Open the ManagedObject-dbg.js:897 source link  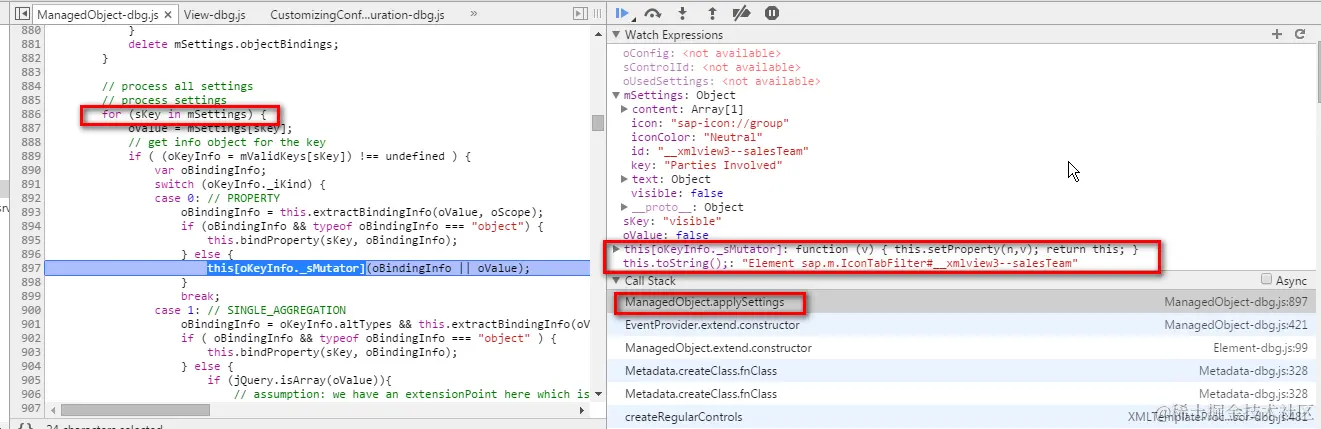pyautogui.click(x=1237, y=301)
